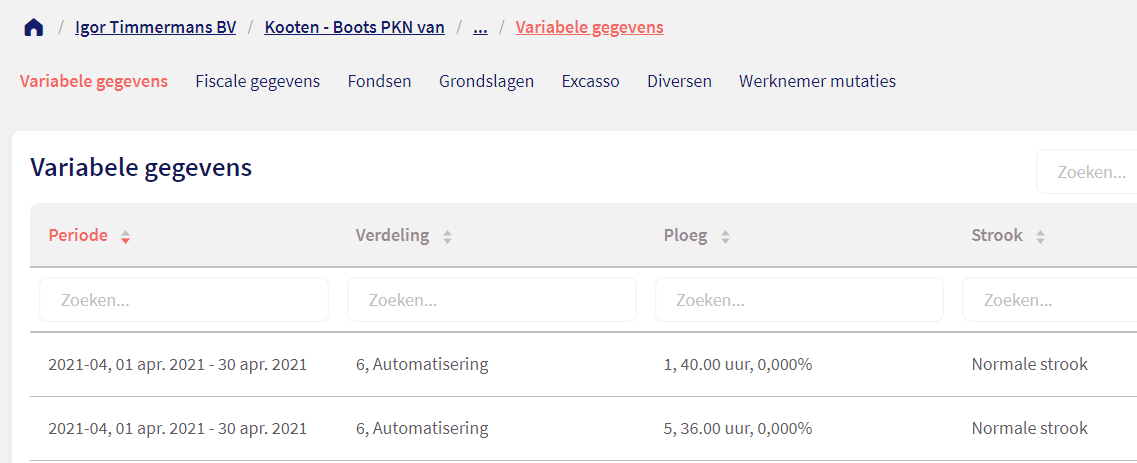The width and height of the screenshot is (1137, 463).
Task: Click the global table search field
Action: (x=1090, y=172)
